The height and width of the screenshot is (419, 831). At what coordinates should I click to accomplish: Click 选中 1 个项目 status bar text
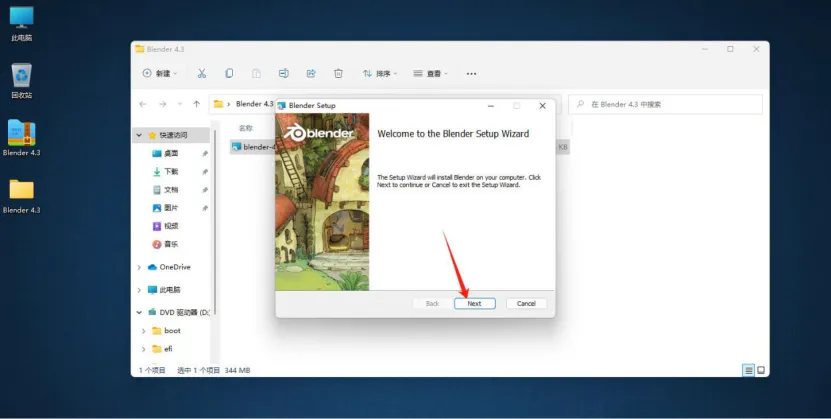point(198,370)
